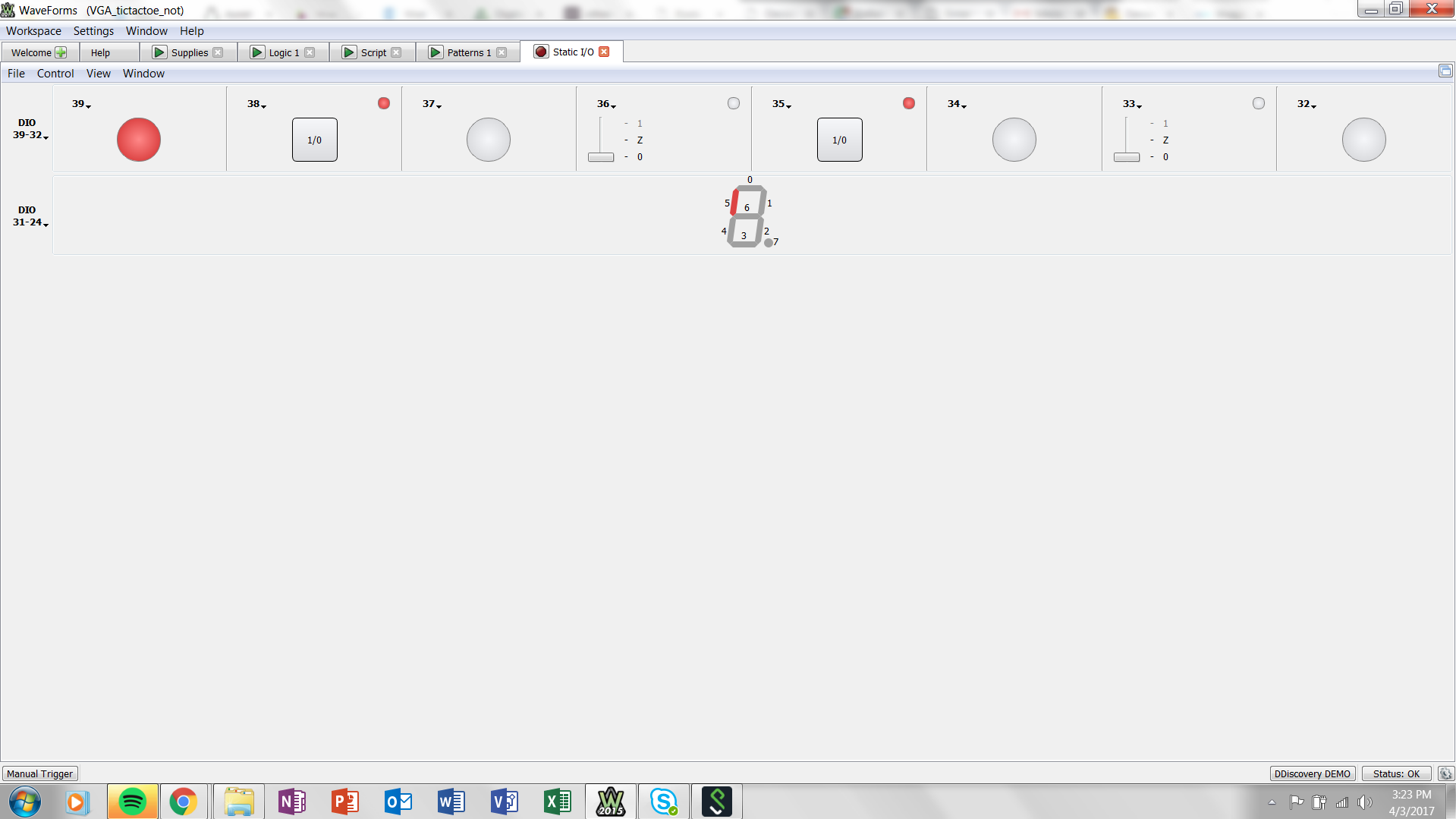
Task: Click the DDiscovery DEMO button
Action: [x=1313, y=773]
